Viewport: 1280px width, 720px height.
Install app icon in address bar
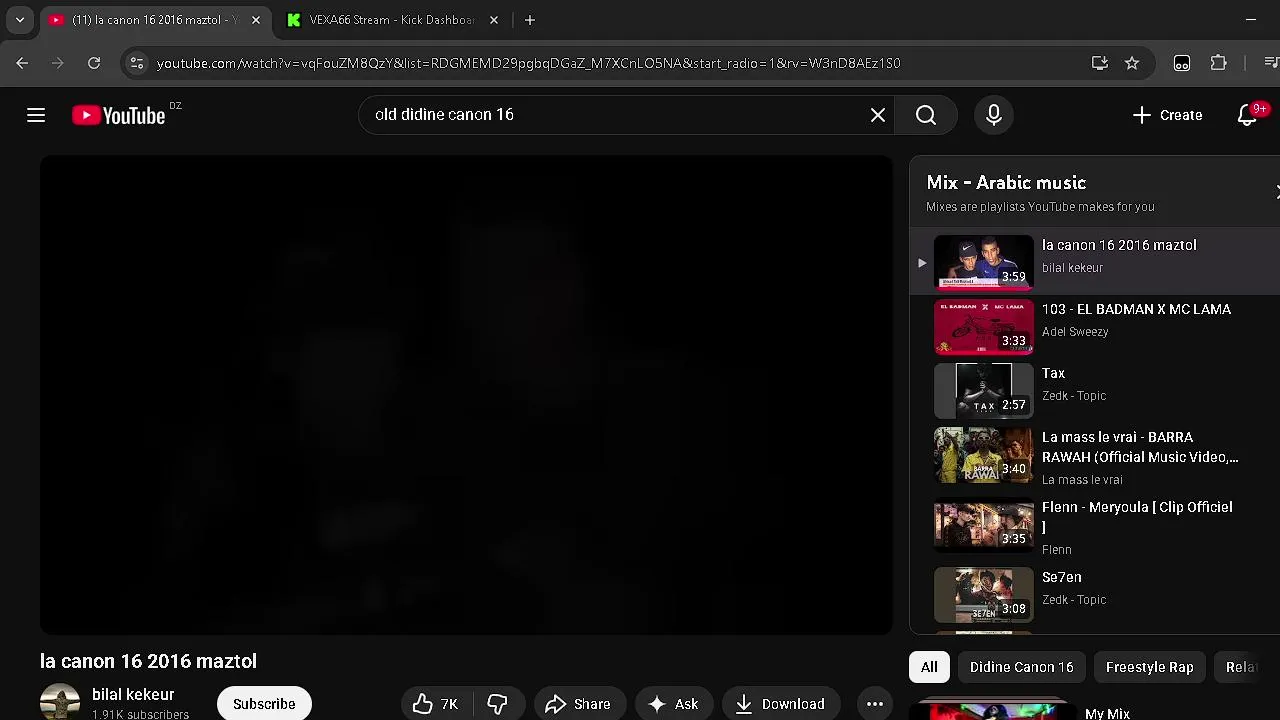tap(1100, 63)
